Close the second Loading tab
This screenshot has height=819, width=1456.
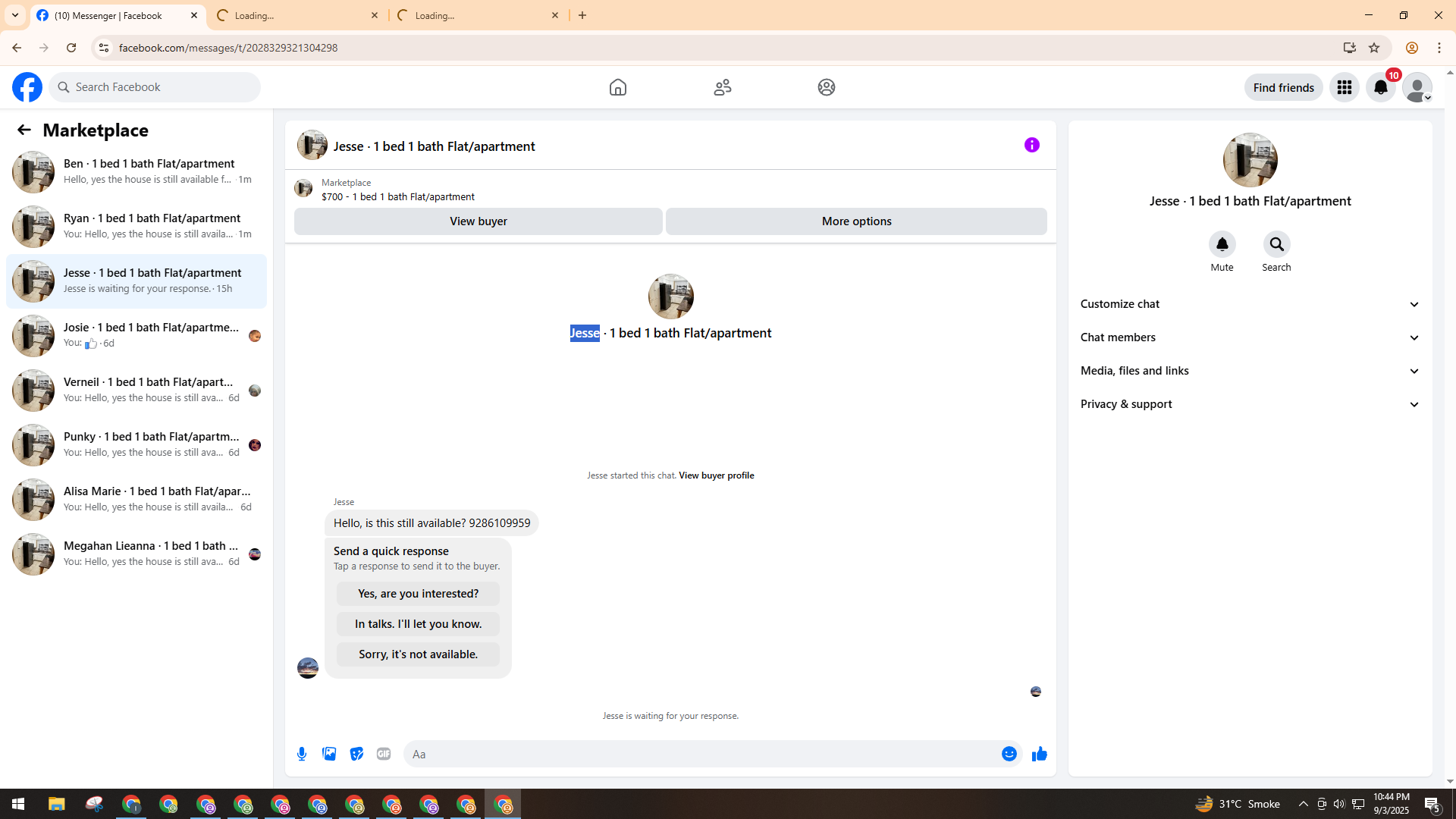click(375, 15)
